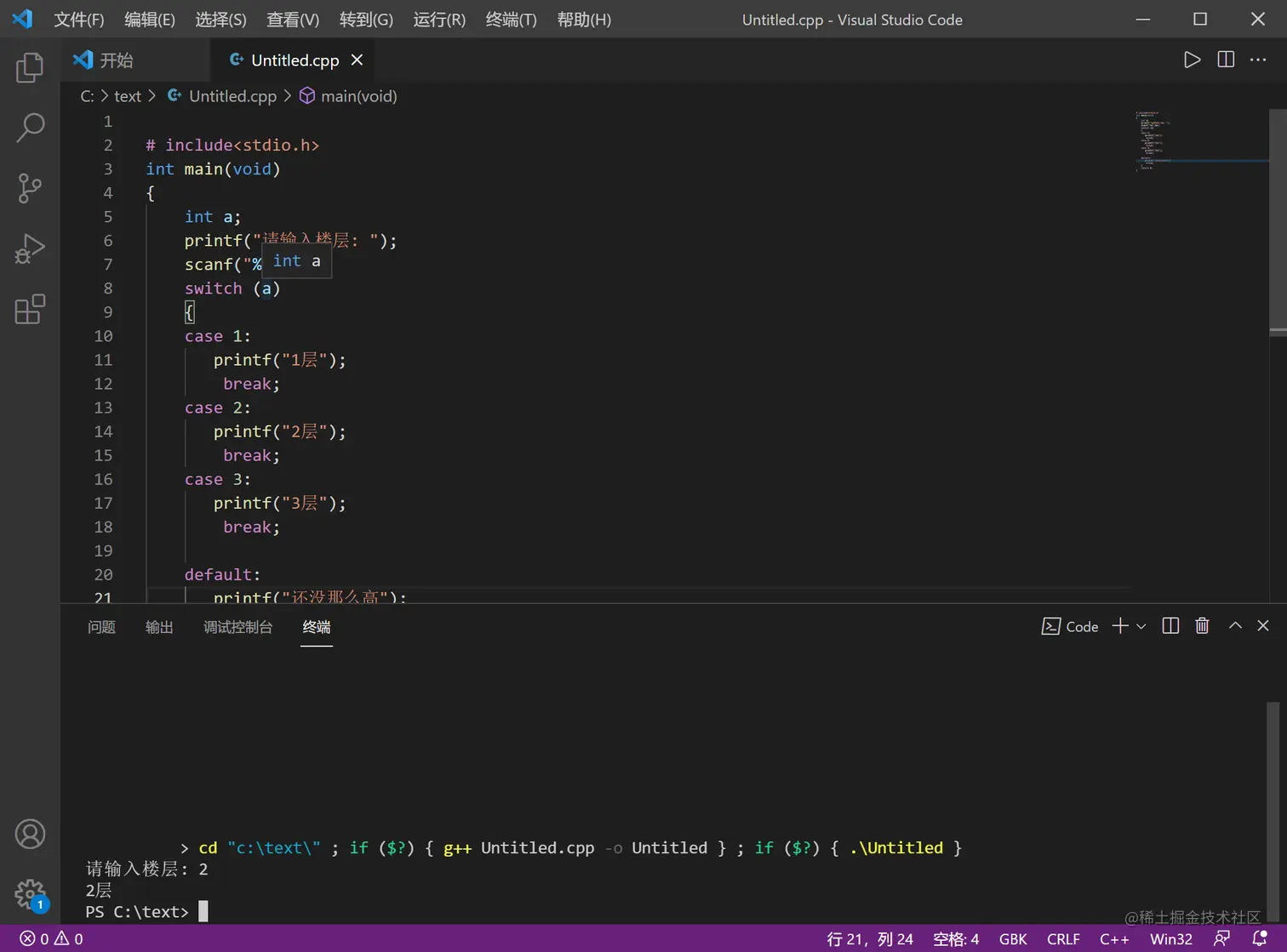1287x952 pixels.
Task: Split the editor to the right
Action: pos(1226,60)
